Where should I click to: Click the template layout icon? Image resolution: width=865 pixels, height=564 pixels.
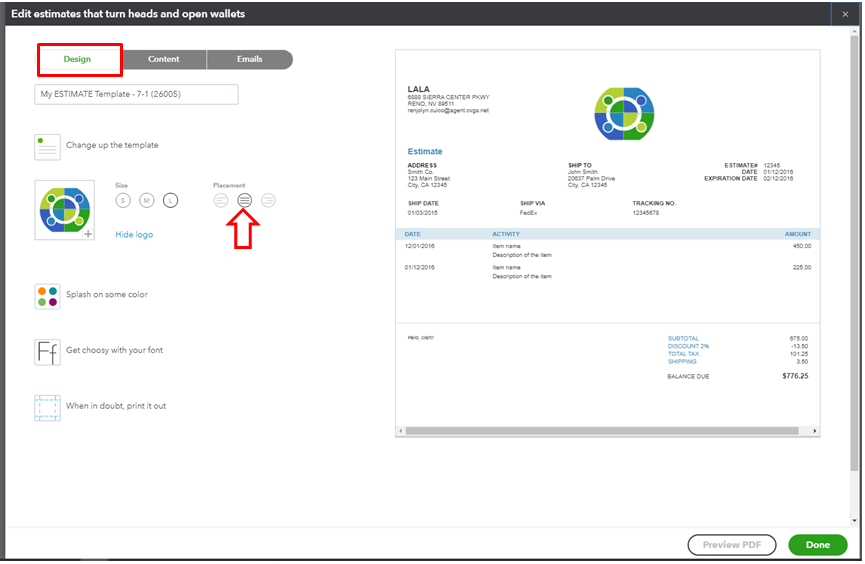(x=47, y=146)
